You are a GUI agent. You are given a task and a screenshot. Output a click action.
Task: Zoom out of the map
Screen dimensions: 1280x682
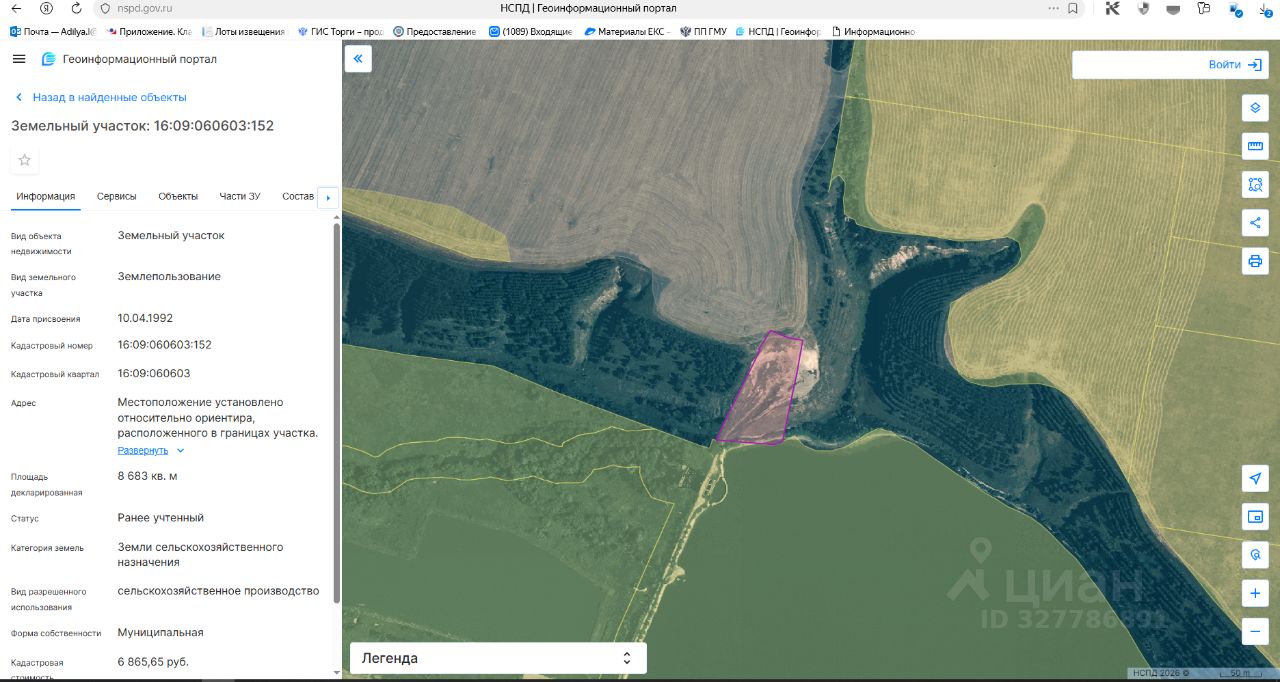tap(1255, 631)
